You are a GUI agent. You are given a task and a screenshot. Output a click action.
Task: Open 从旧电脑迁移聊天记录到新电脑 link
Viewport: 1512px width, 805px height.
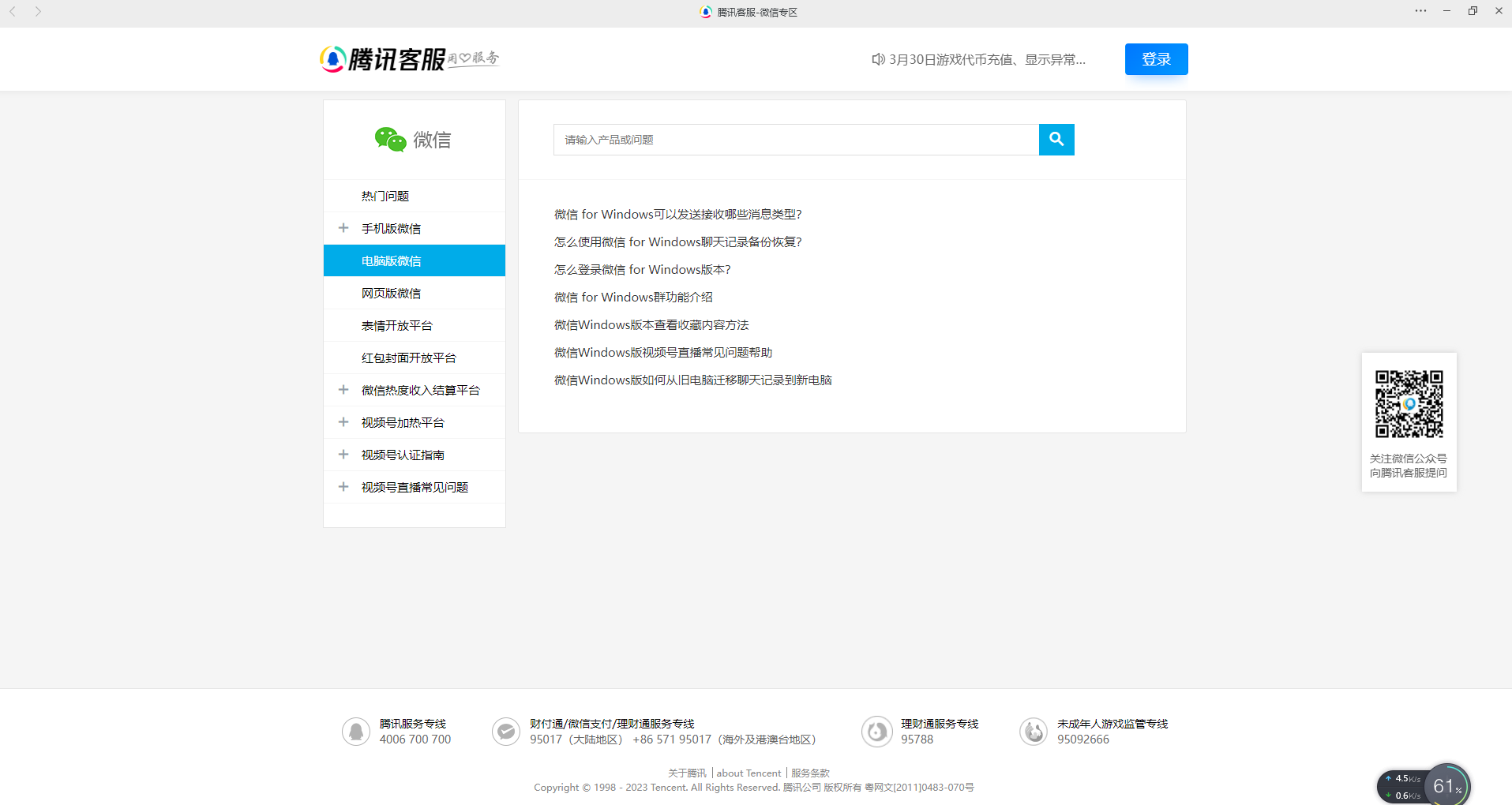tap(693, 380)
